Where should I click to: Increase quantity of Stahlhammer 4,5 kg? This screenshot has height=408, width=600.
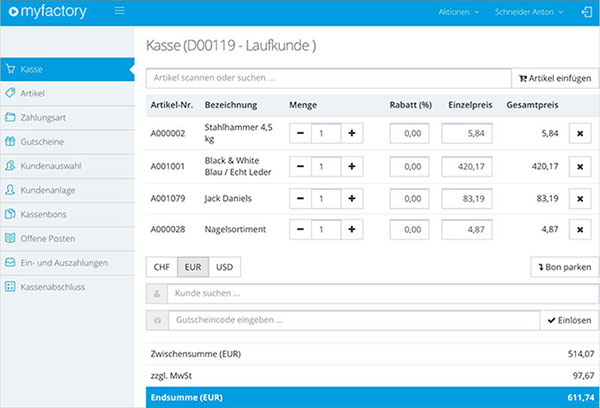click(352, 133)
